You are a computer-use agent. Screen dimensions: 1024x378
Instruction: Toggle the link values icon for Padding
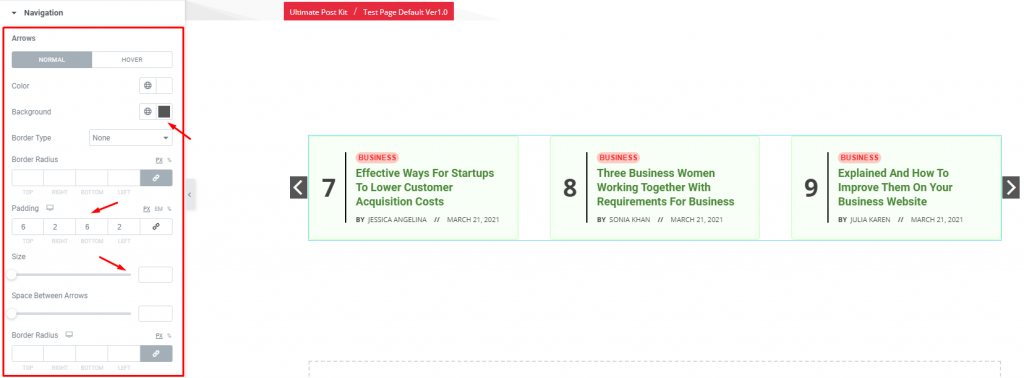tap(156, 227)
